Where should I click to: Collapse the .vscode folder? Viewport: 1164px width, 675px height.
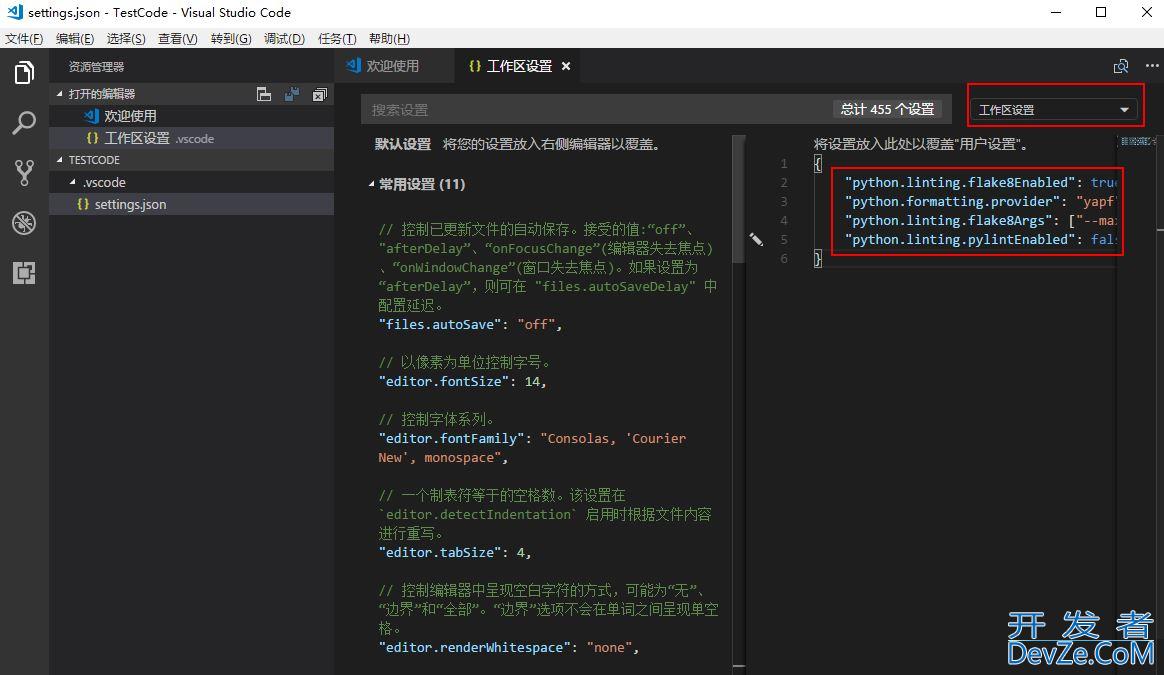pos(73,182)
